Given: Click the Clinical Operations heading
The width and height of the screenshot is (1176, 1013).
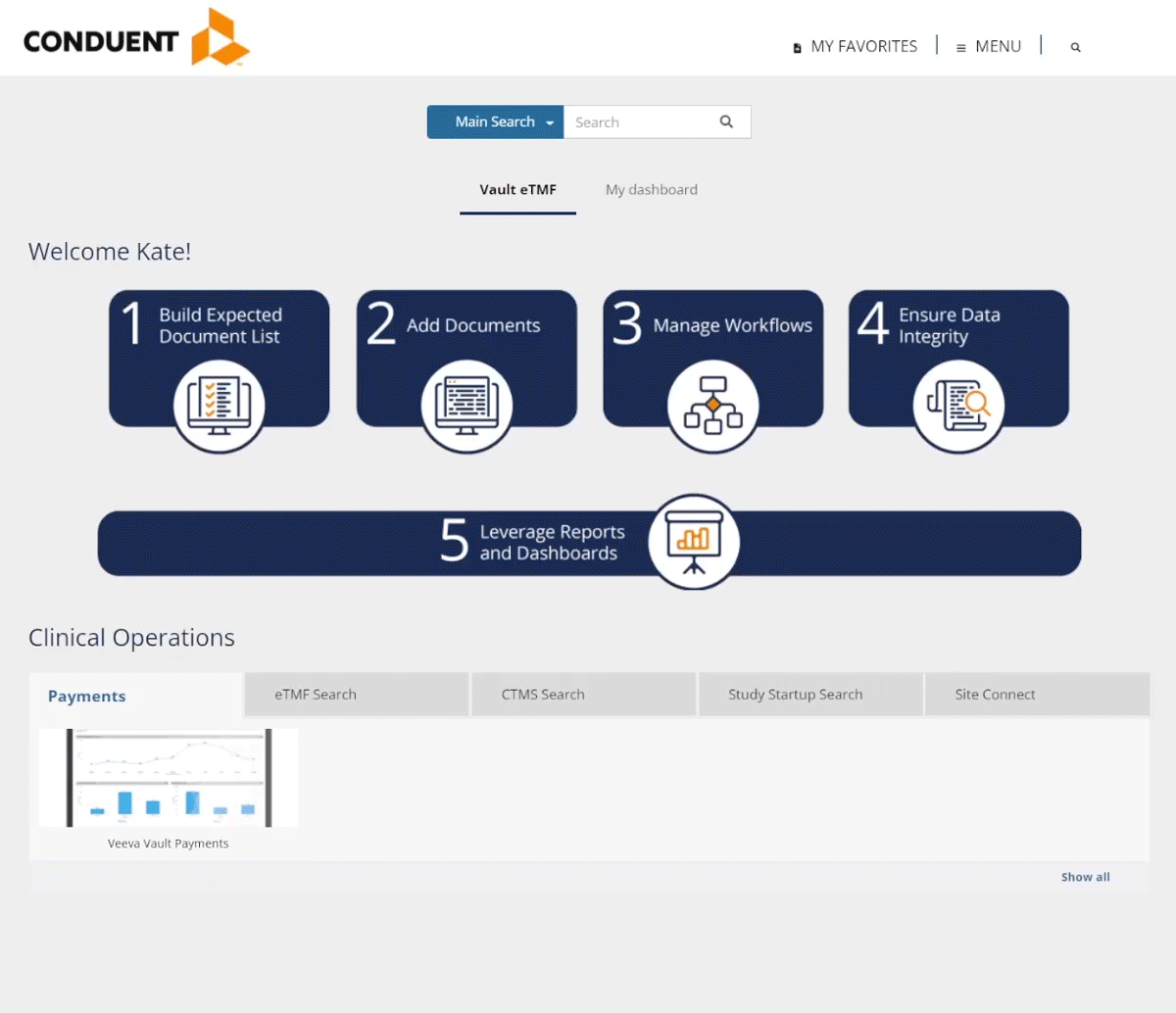Looking at the screenshot, I should coord(131,638).
